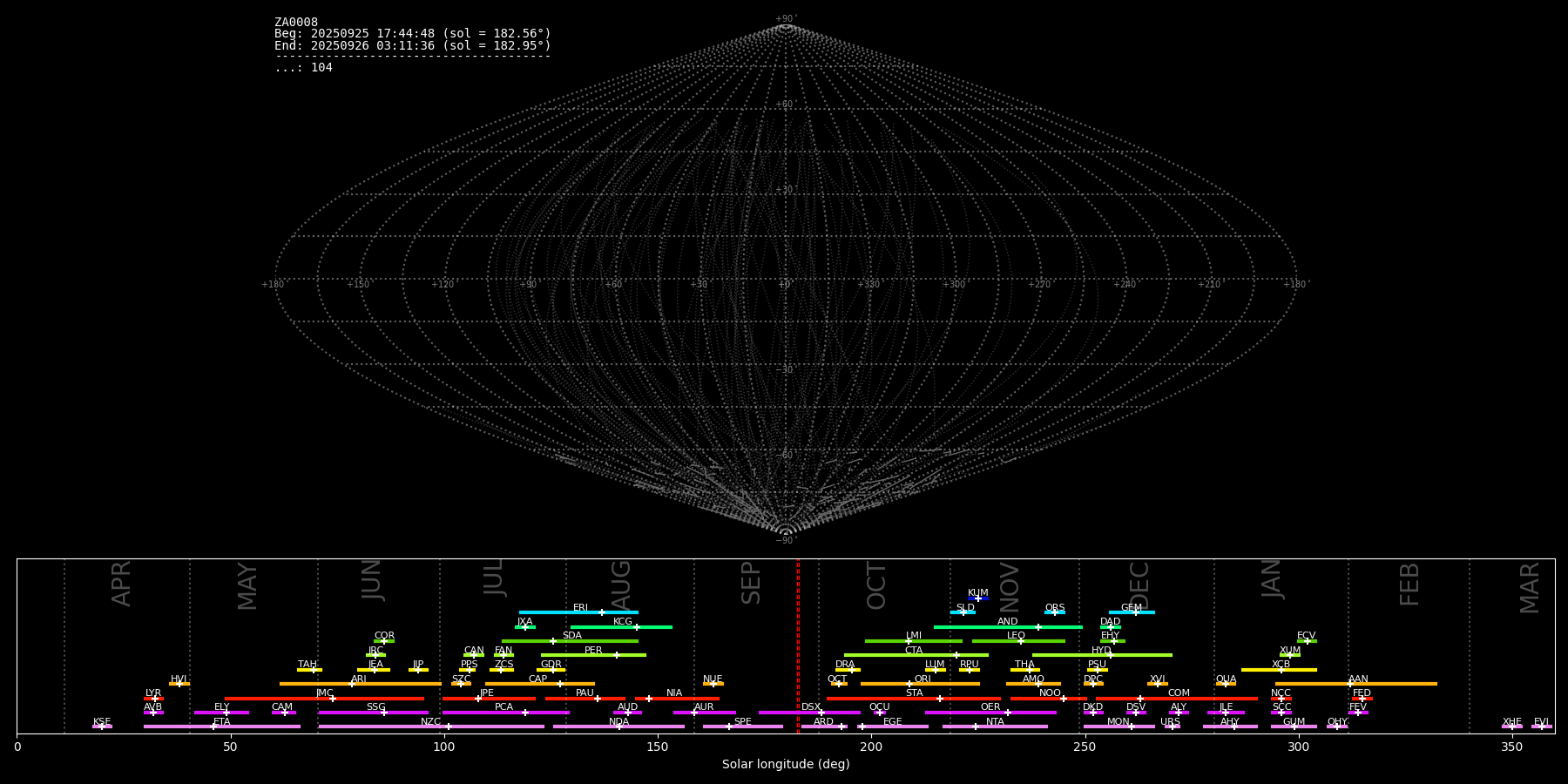Viewport: 1568px width, 784px height.
Task: Click the URS shower label
Action: [x=1171, y=722]
